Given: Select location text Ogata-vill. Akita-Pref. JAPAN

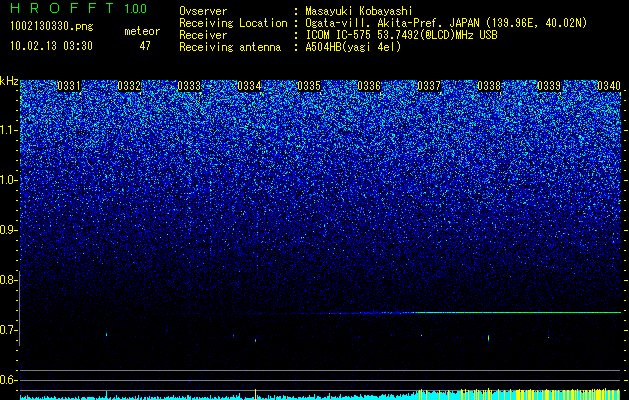Looking at the screenshot, I should (x=392, y=23).
